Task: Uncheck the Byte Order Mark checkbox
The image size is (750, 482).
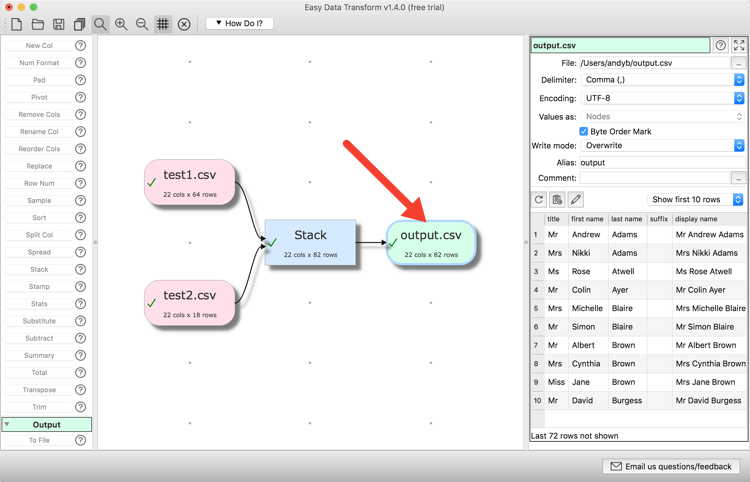Action: [x=584, y=131]
